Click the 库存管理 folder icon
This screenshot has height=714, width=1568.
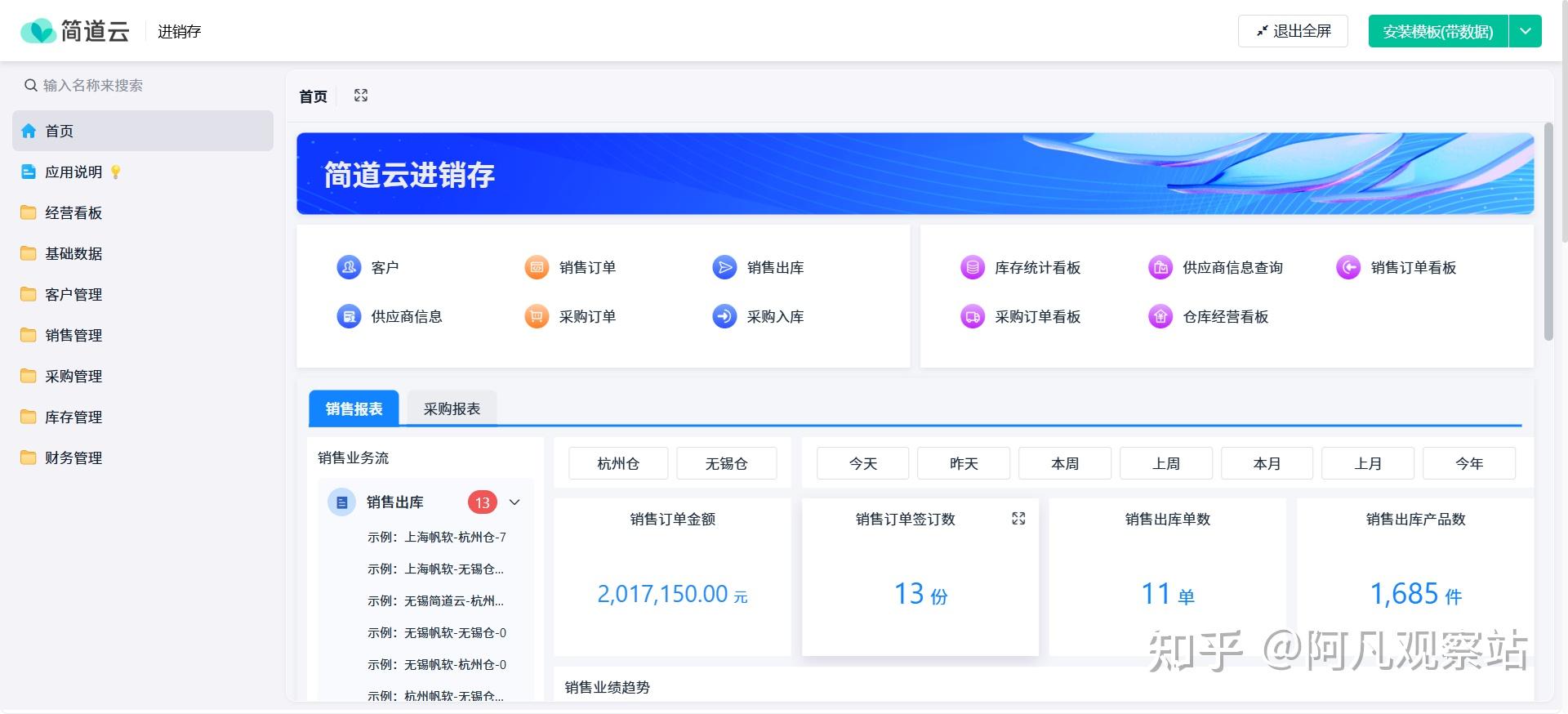click(29, 417)
